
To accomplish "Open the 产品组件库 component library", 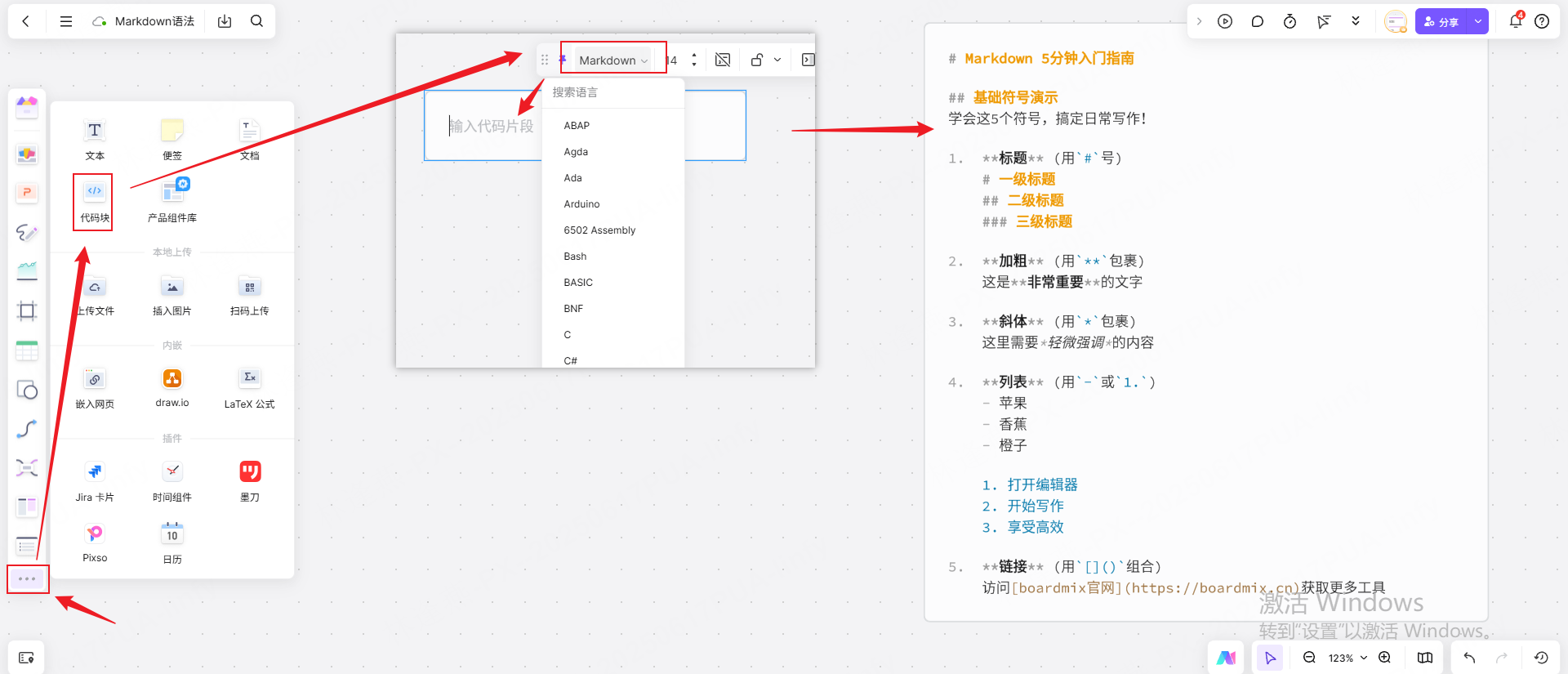I will [172, 201].
